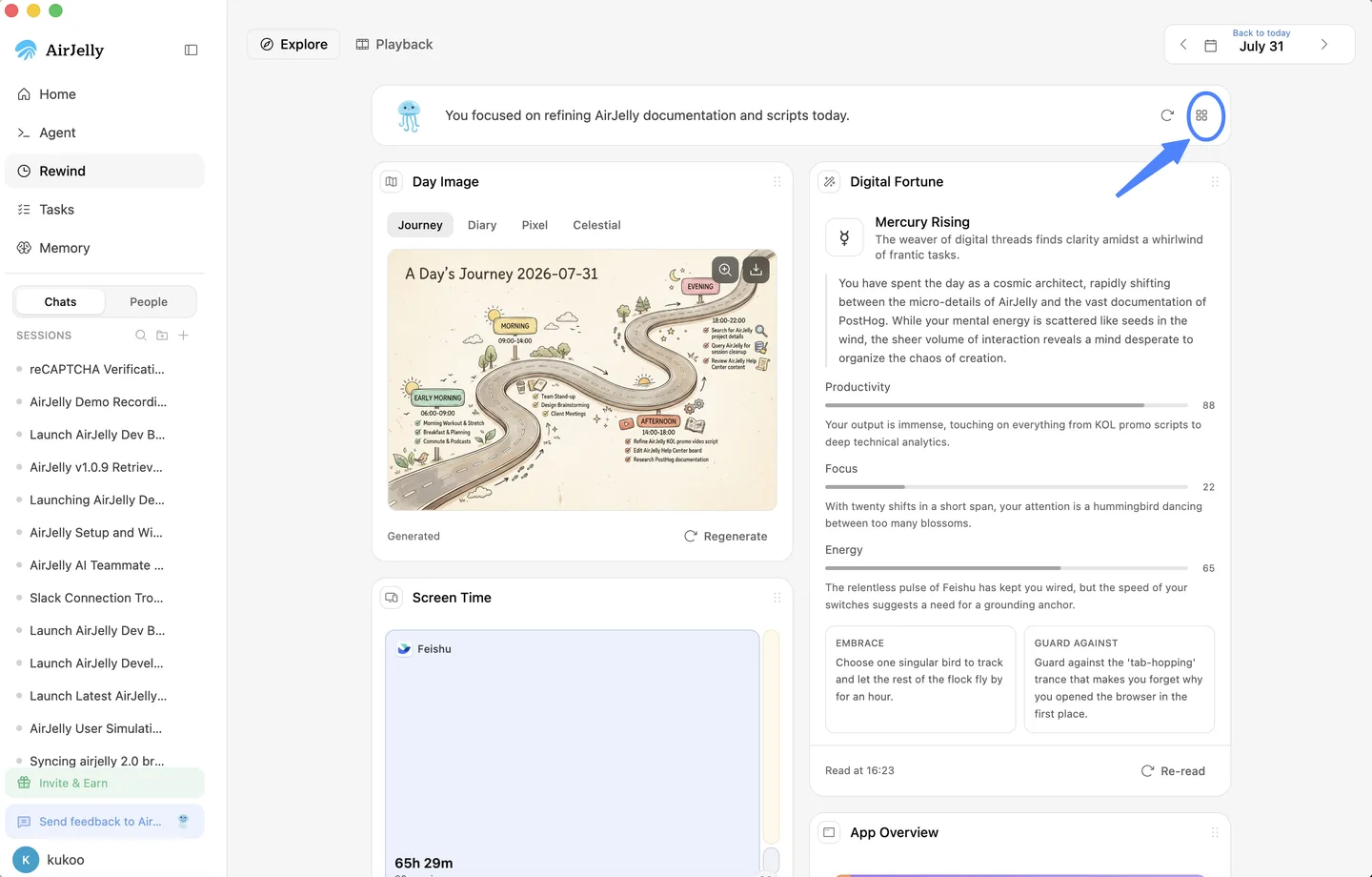Download the day journey image
1372x877 pixels.
click(756, 270)
